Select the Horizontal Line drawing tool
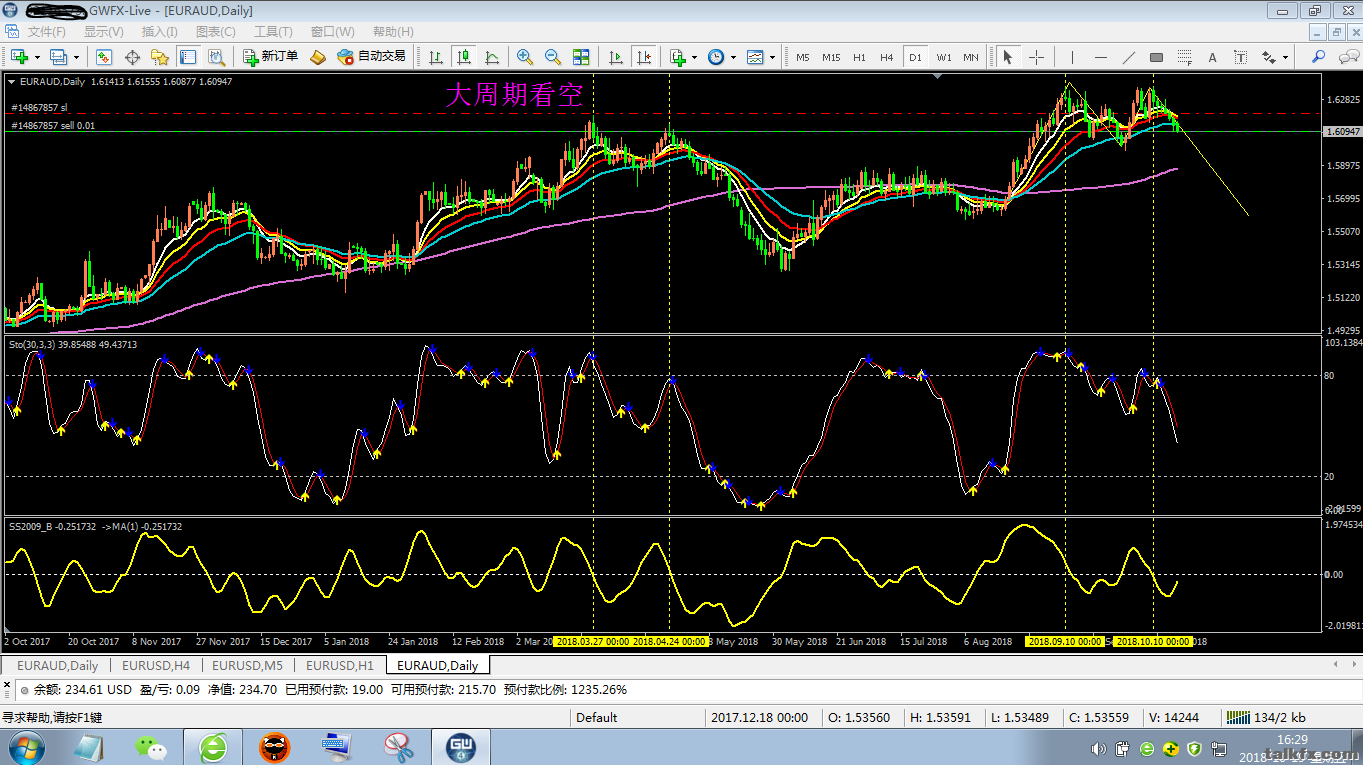This screenshot has width=1363, height=765. pyautogui.click(x=1101, y=57)
